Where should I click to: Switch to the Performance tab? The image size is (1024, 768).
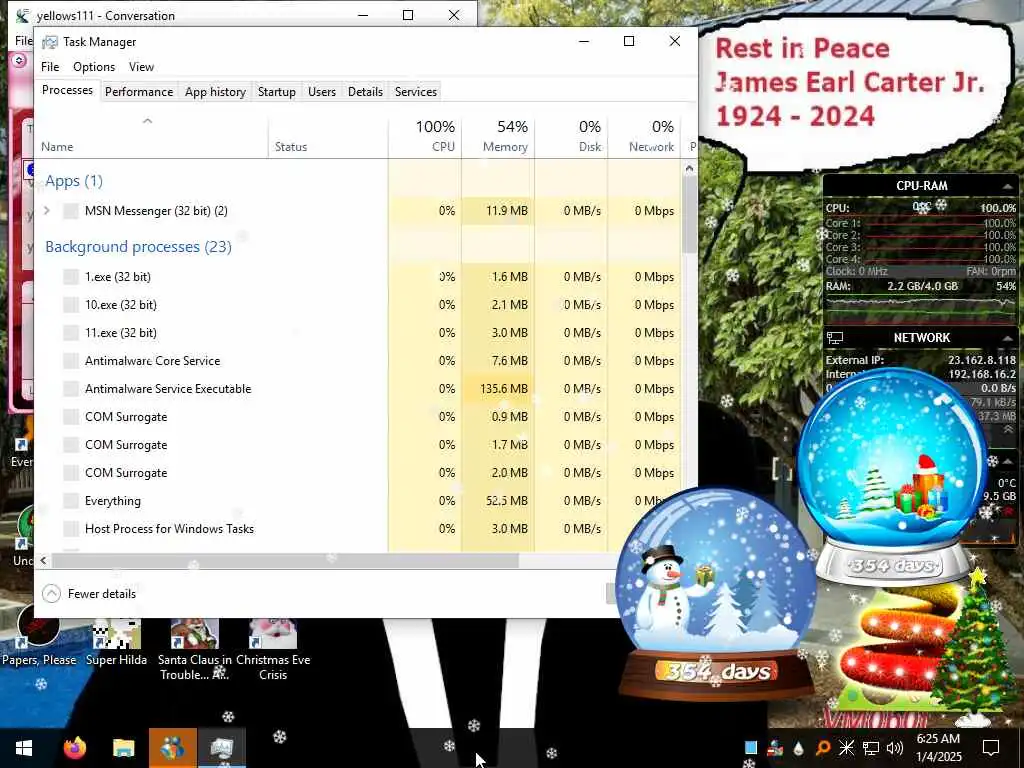139,91
